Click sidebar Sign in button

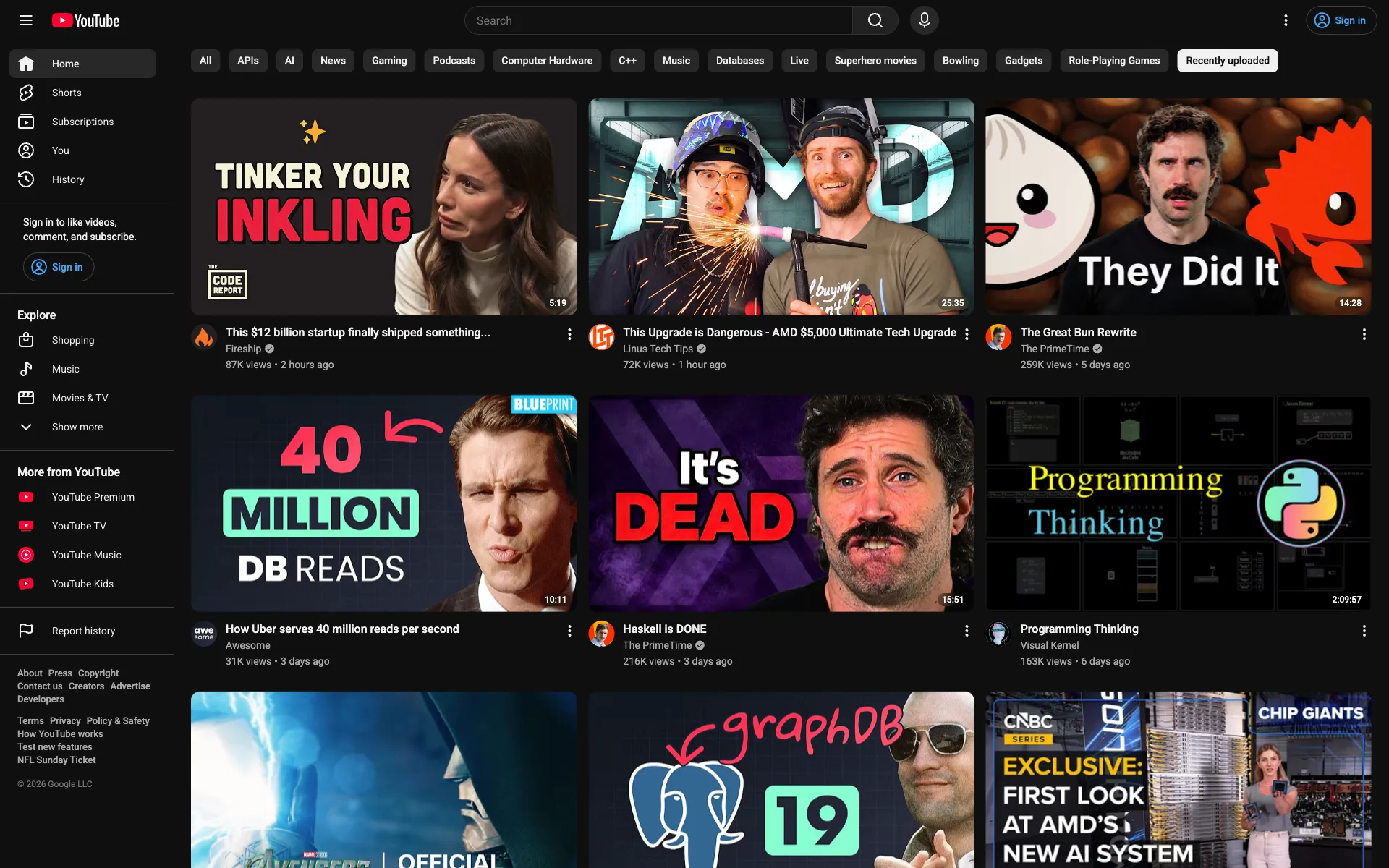[59, 267]
